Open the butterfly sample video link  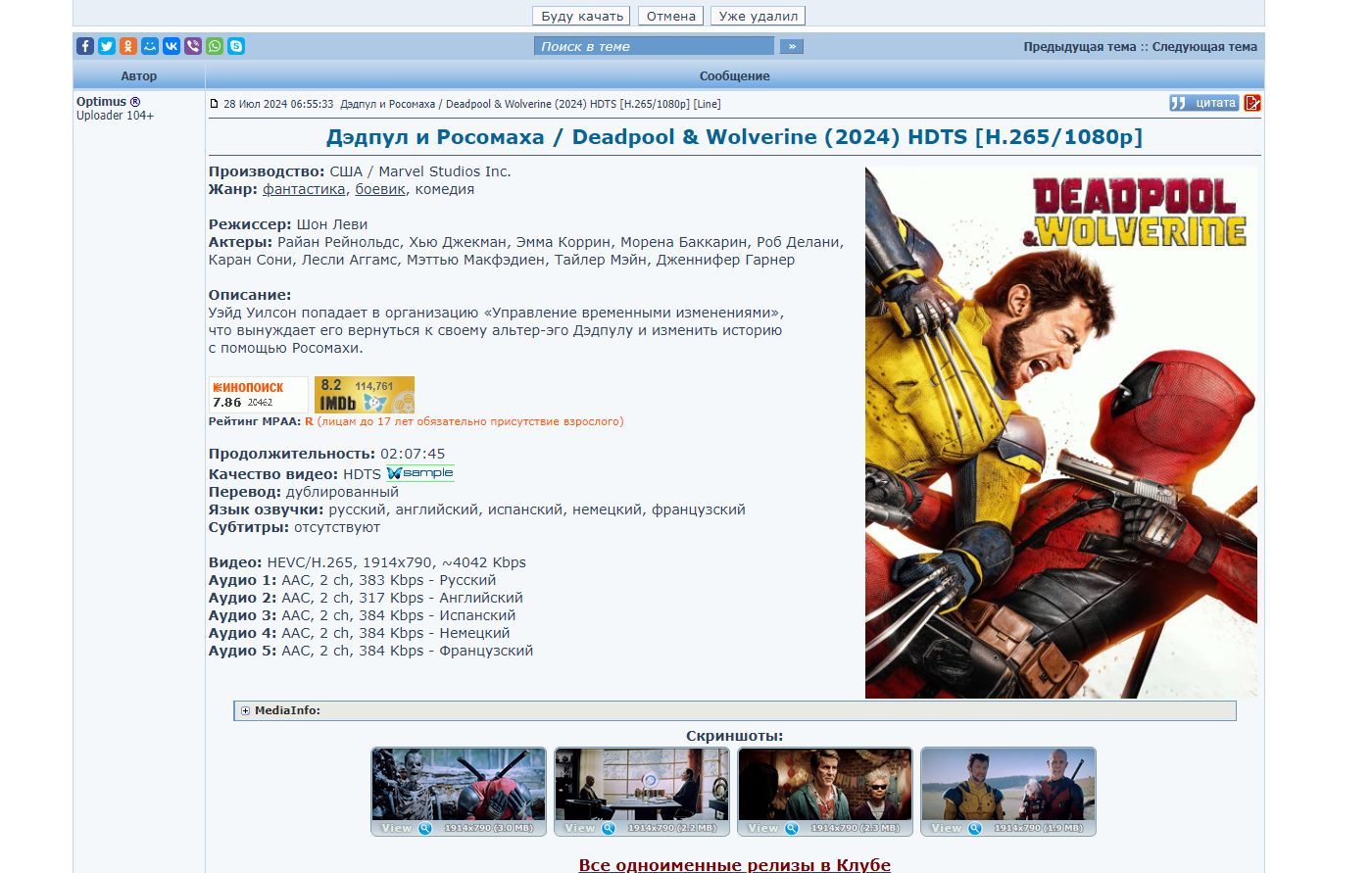point(419,473)
